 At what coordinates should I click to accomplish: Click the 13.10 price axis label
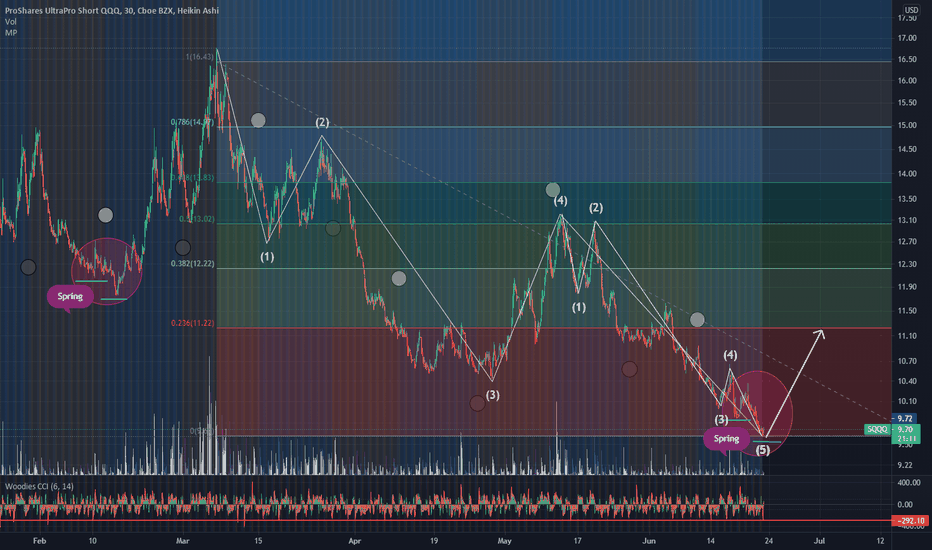[907, 220]
